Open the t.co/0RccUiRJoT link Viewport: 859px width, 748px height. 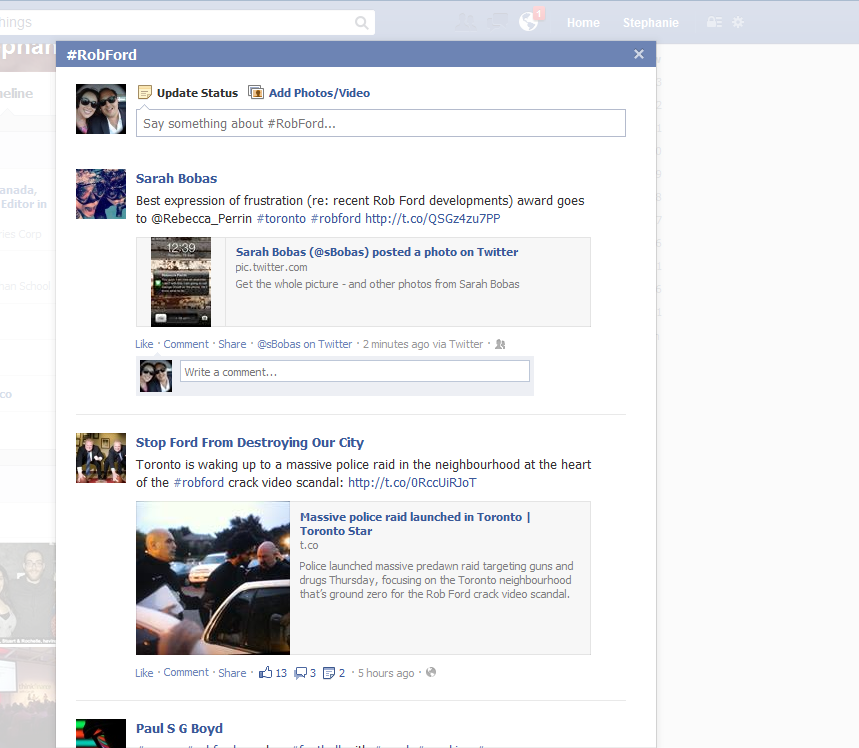[x=412, y=483]
